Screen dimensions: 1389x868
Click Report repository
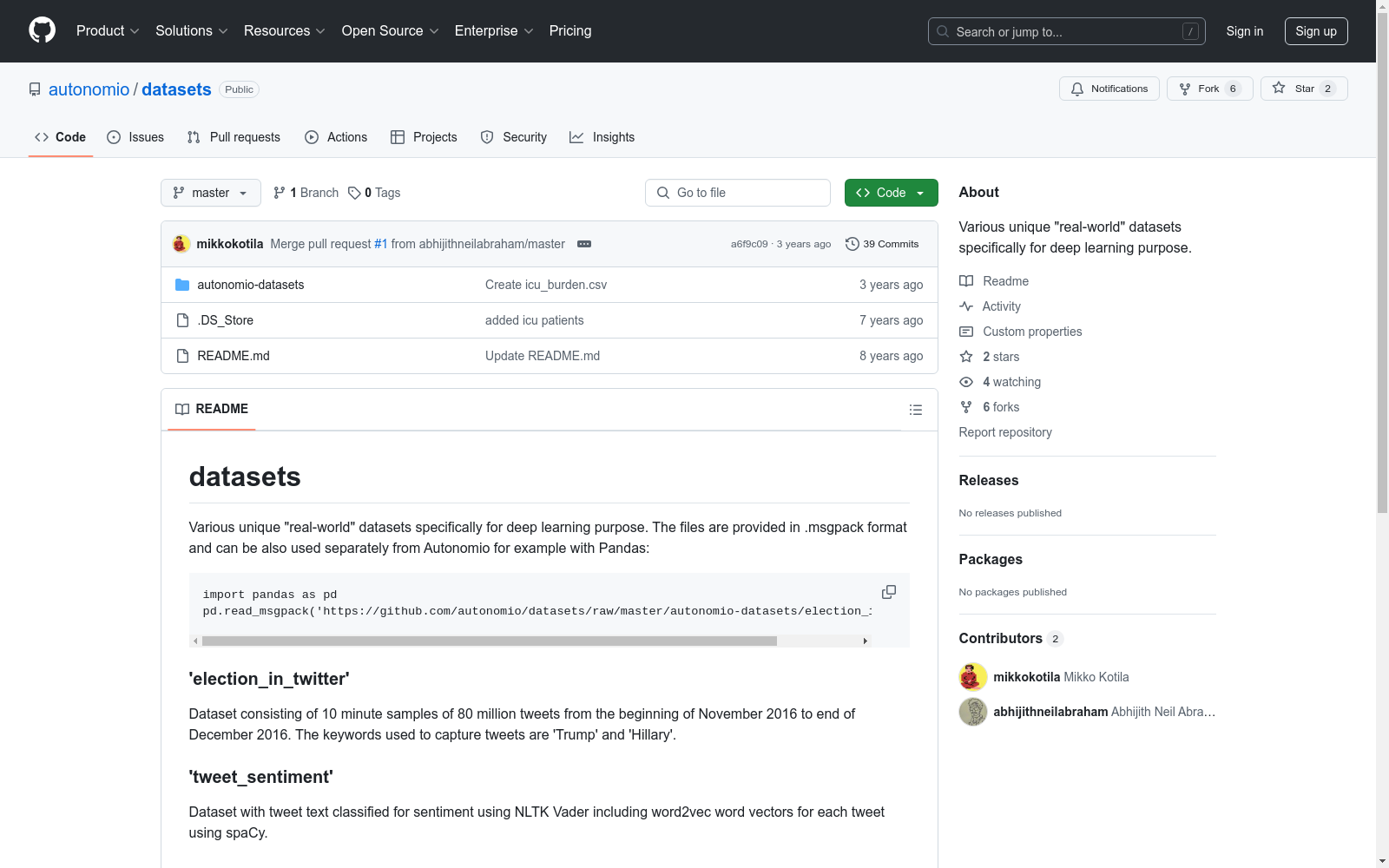(1005, 432)
